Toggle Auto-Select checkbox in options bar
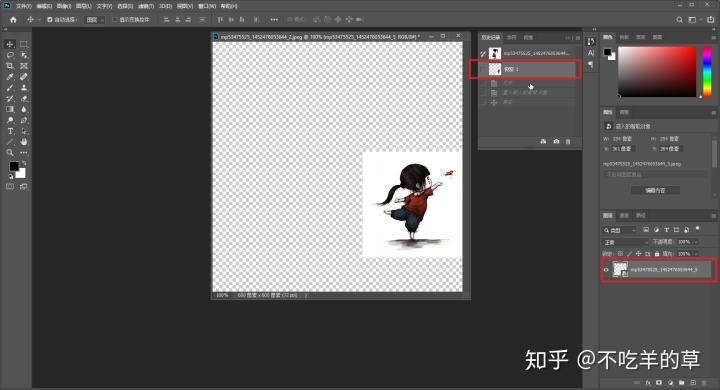Image resolution: width=720 pixels, height=390 pixels. pyautogui.click(x=50, y=20)
